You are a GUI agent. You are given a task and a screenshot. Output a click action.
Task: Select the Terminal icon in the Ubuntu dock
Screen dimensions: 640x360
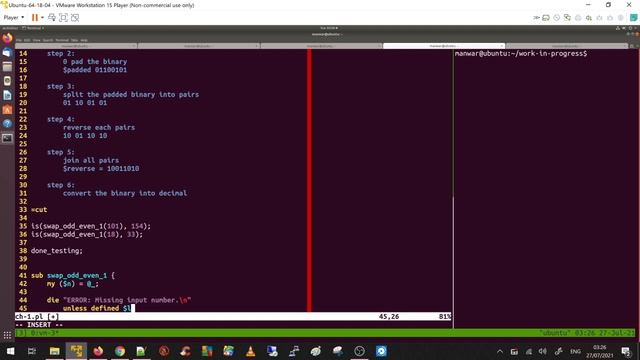[7, 138]
